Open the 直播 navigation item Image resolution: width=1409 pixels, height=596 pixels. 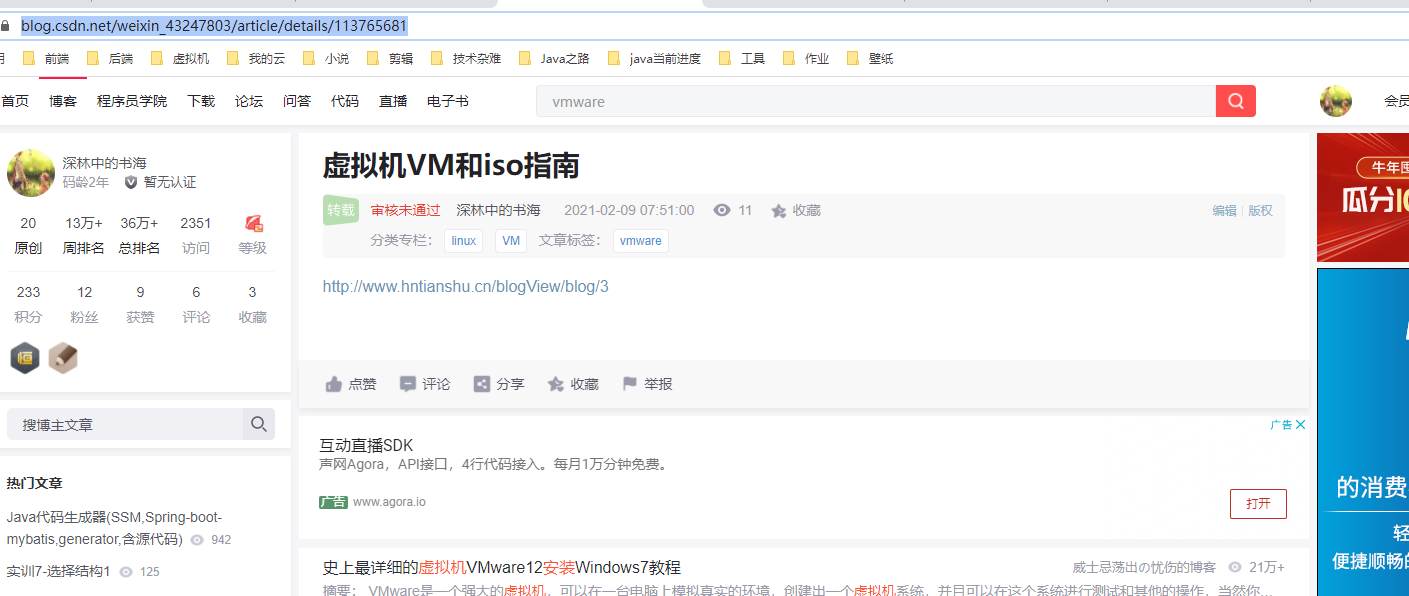393,101
